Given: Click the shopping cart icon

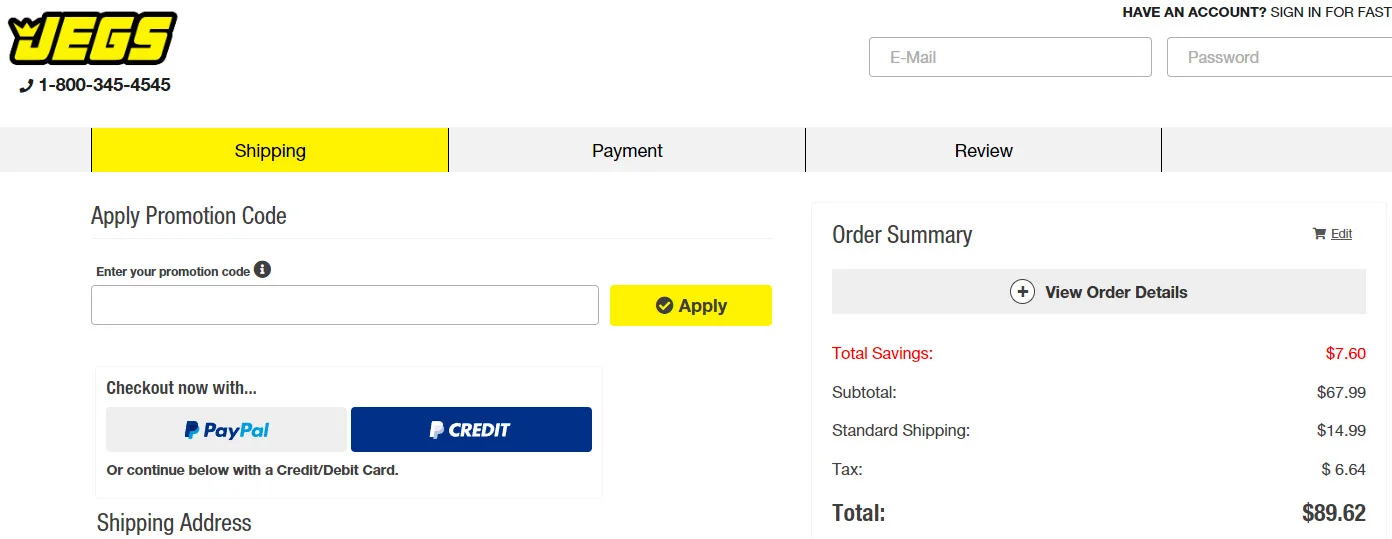Looking at the screenshot, I should tap(1319, 234).
